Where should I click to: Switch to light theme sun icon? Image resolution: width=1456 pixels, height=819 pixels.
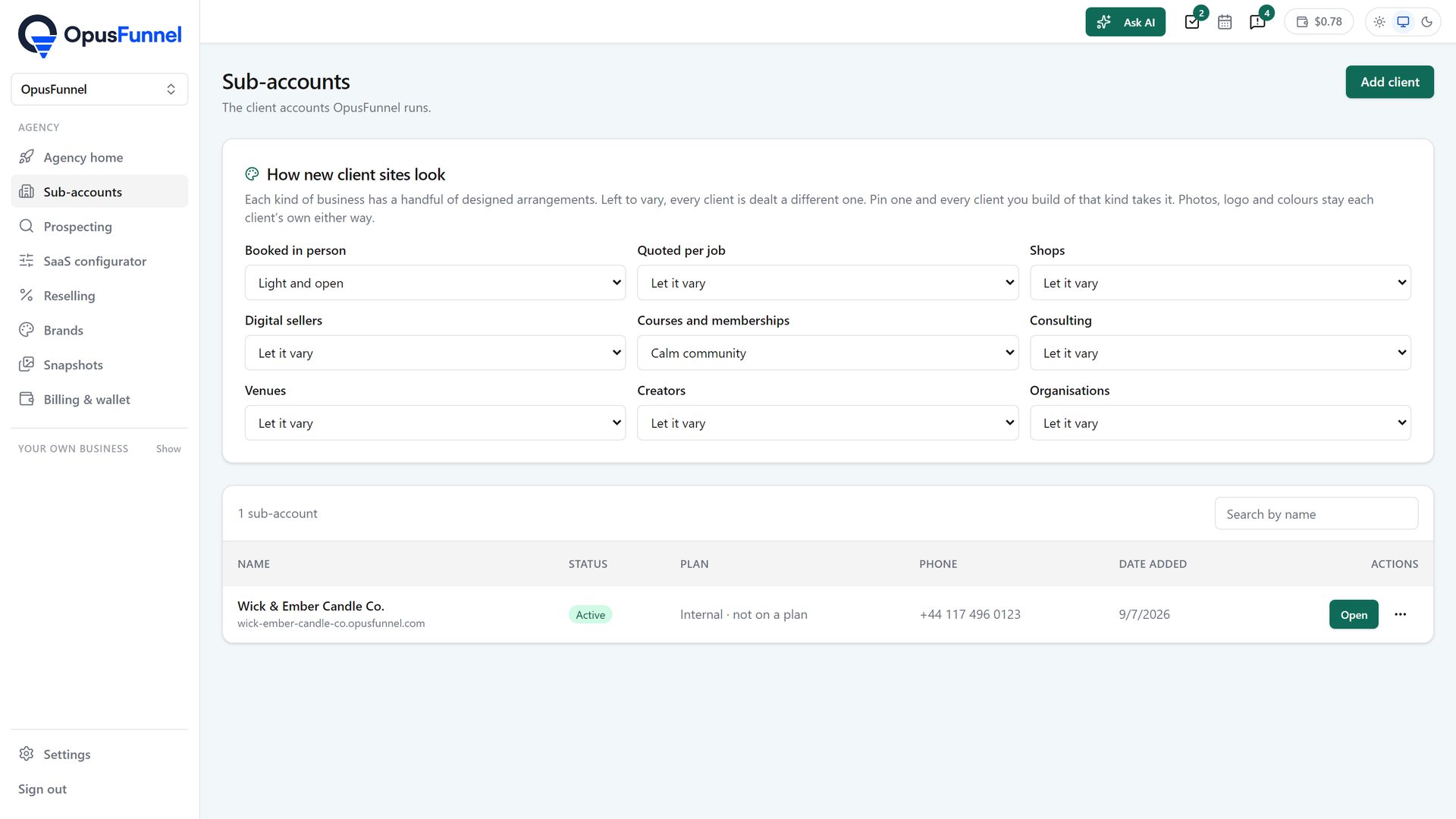[1379, 22]
